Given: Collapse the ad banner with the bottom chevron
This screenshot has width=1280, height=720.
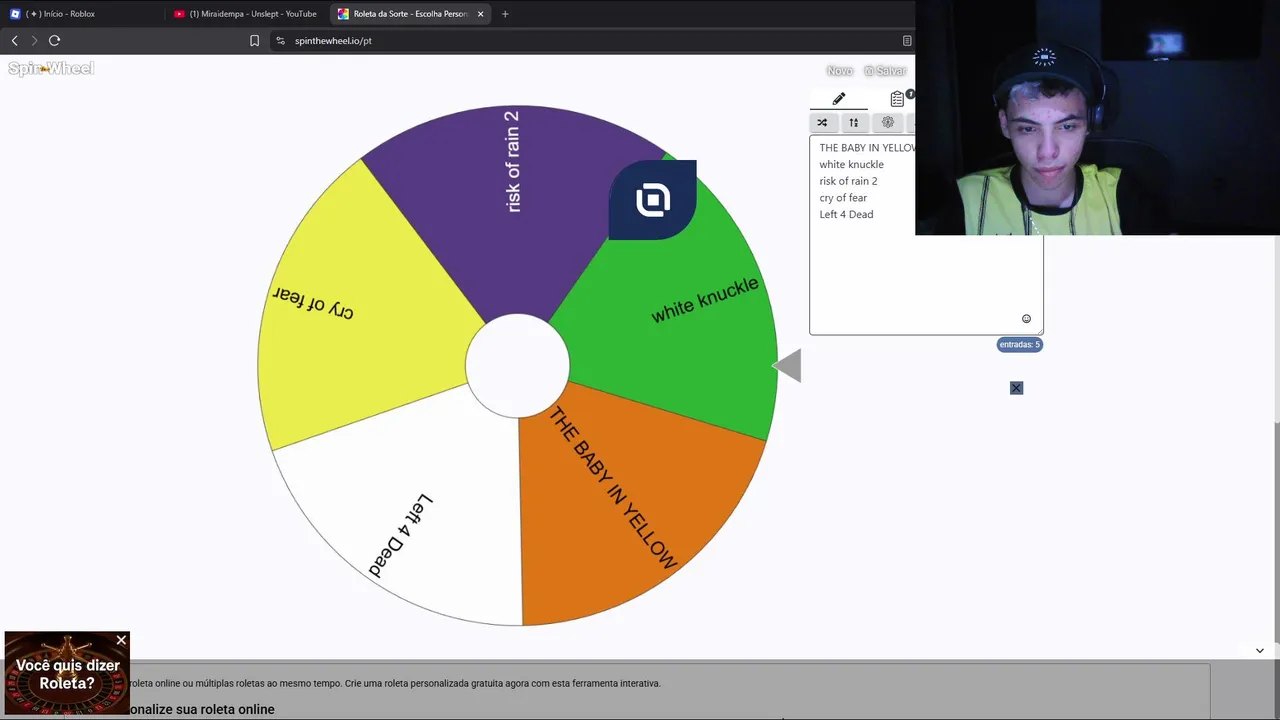Looking at the screenshot, I should pos(1260,650).
